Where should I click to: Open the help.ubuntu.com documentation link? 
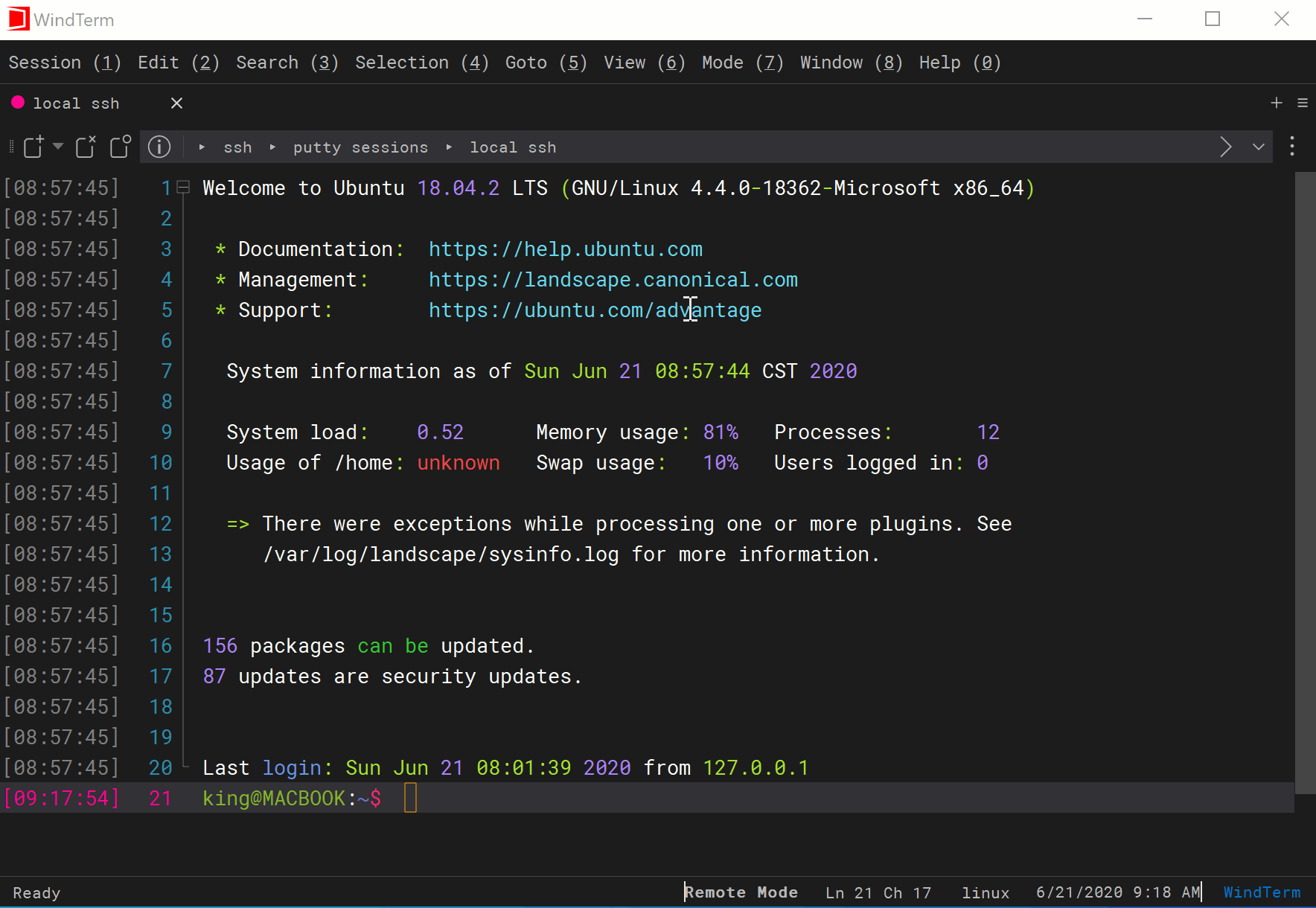tap(565, 249)
